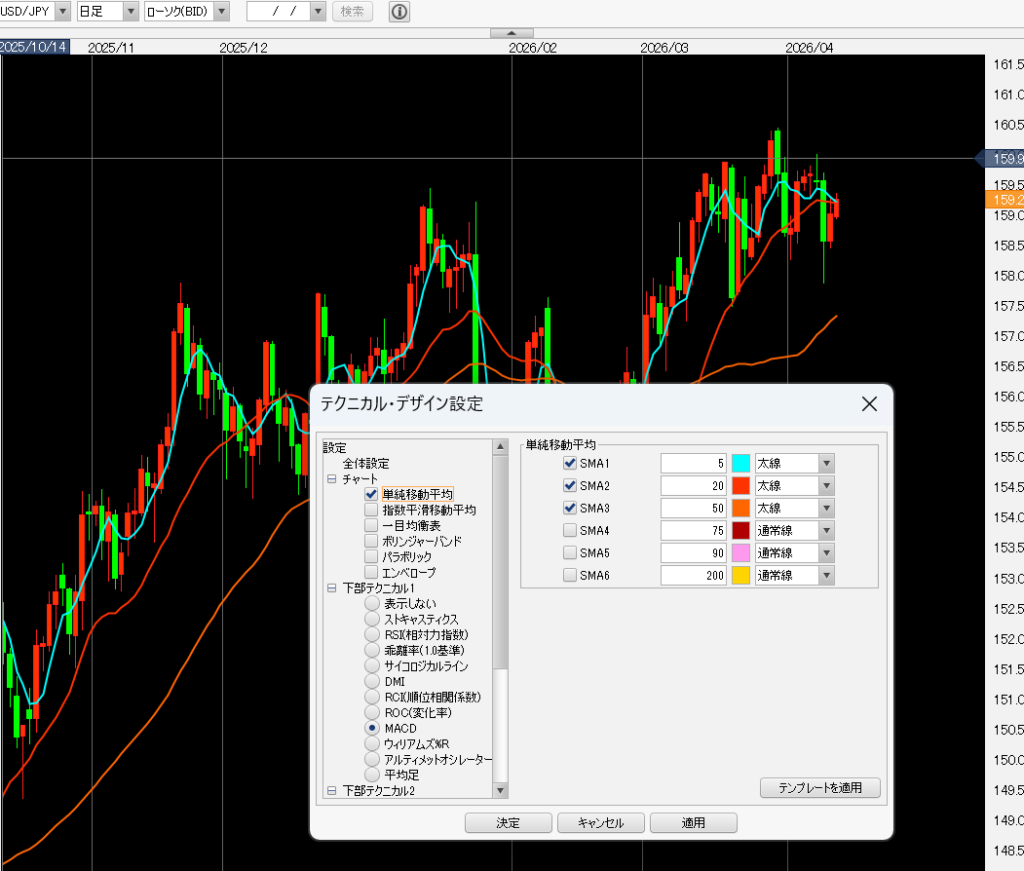The height and width of the screenshot is (871, 1024).
Task: Collapse the チャート tree node
Action: point(331,479)
